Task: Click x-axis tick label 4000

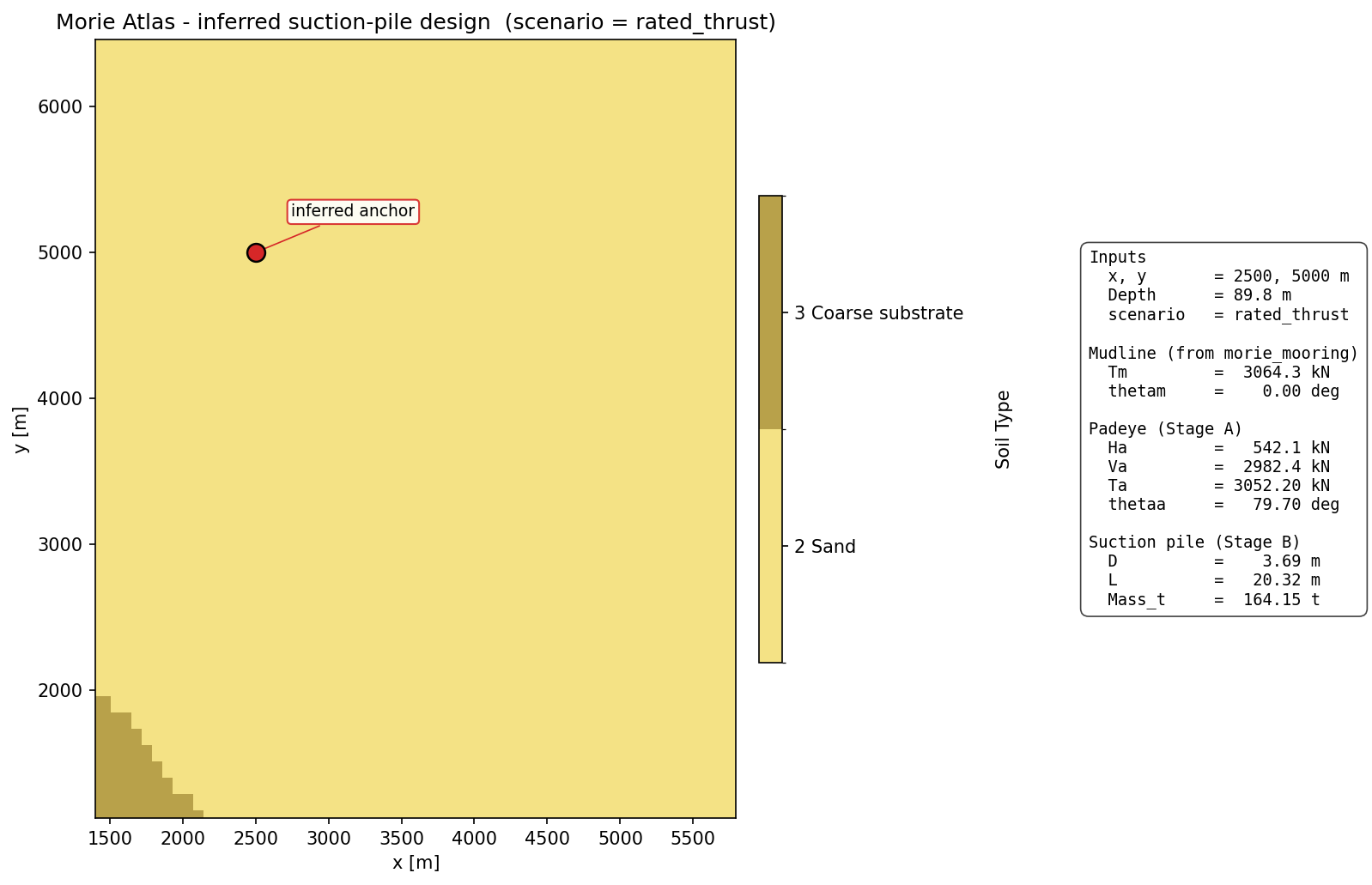Action: click(x=474, y=839)
